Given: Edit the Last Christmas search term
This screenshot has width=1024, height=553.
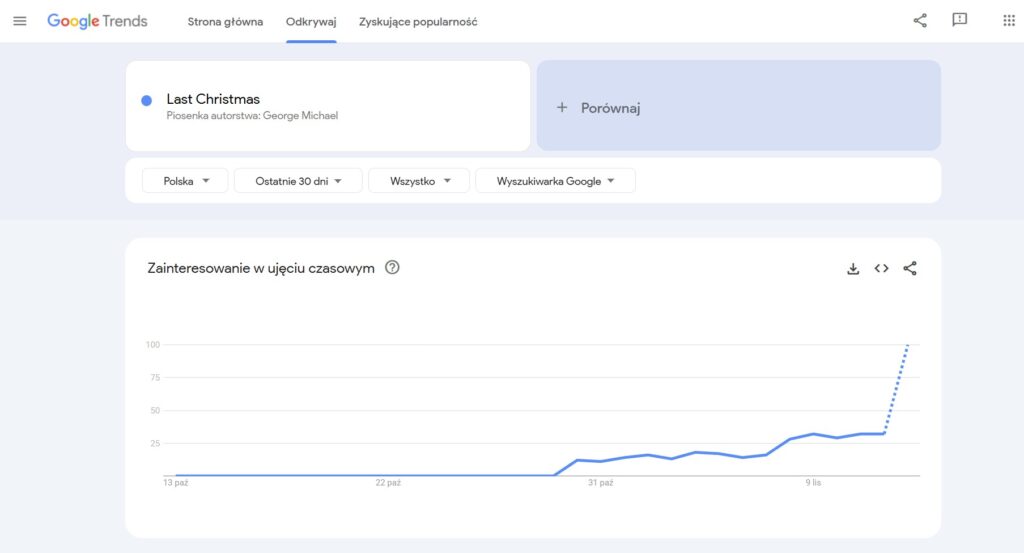Looking at the screenshot, I should (213, 99).
